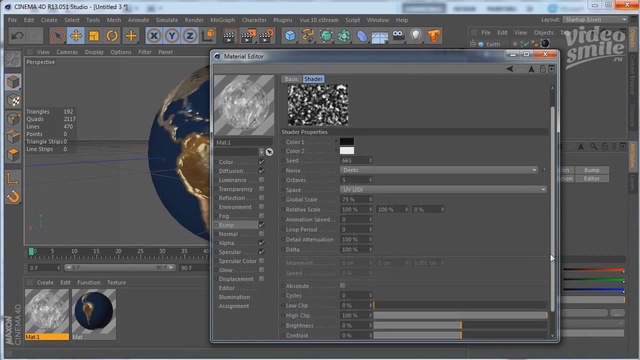Viewport: 640px width, 360px height.
Task: Click the Bump button in Attributes panel
Action: point(591,170)
